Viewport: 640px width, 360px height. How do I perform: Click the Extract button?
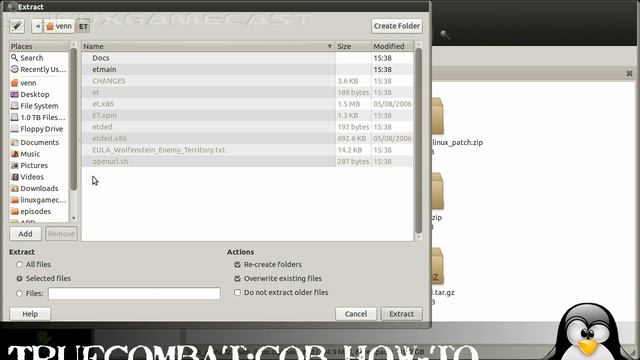pyautogui.click(x=402, y=314)
